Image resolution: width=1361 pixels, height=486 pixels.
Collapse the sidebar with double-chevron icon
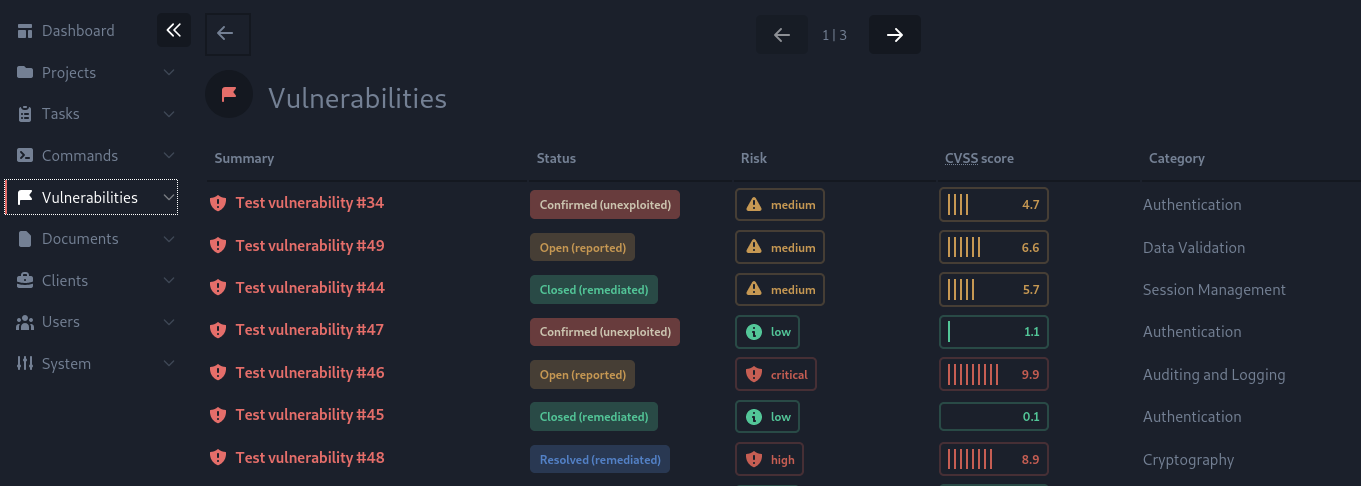coord(174,31)
